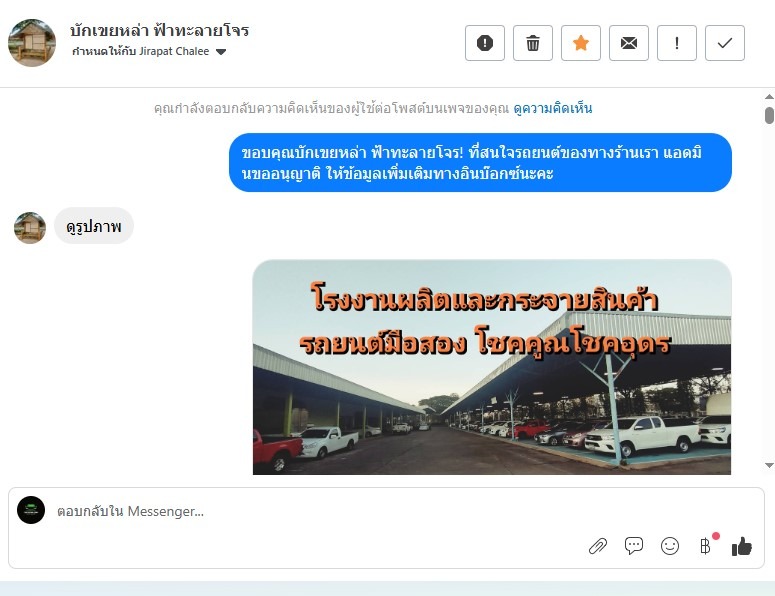Click the scrollbar up arrow

point(769,97)
